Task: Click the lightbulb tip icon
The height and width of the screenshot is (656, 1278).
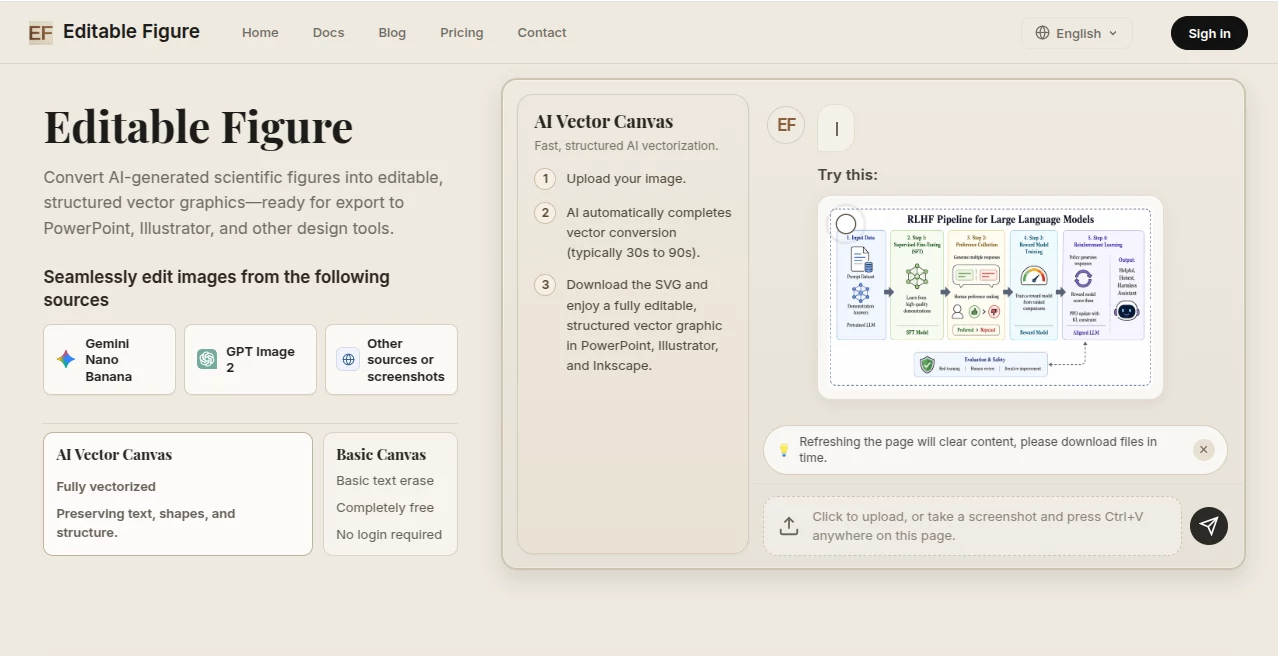Action: click(x=785, y=450)
